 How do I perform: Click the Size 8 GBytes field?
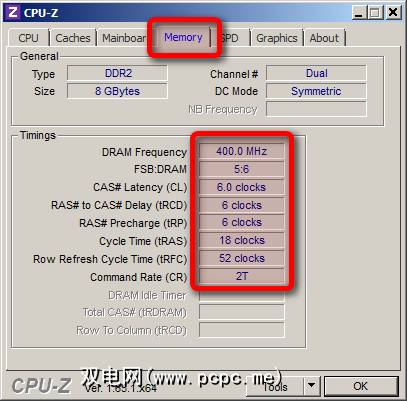[117, 91]
